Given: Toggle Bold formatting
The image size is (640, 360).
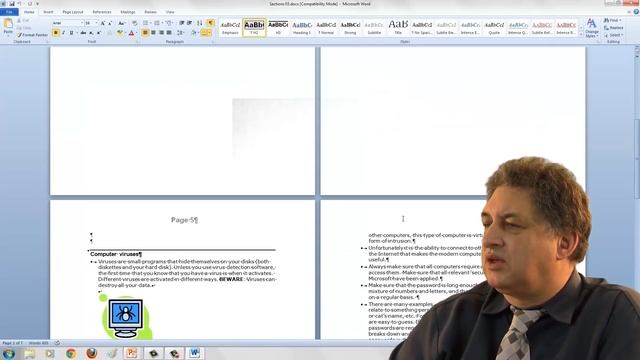Looking at the screenshot, I should pyautogui.click(x=56, y=33).
